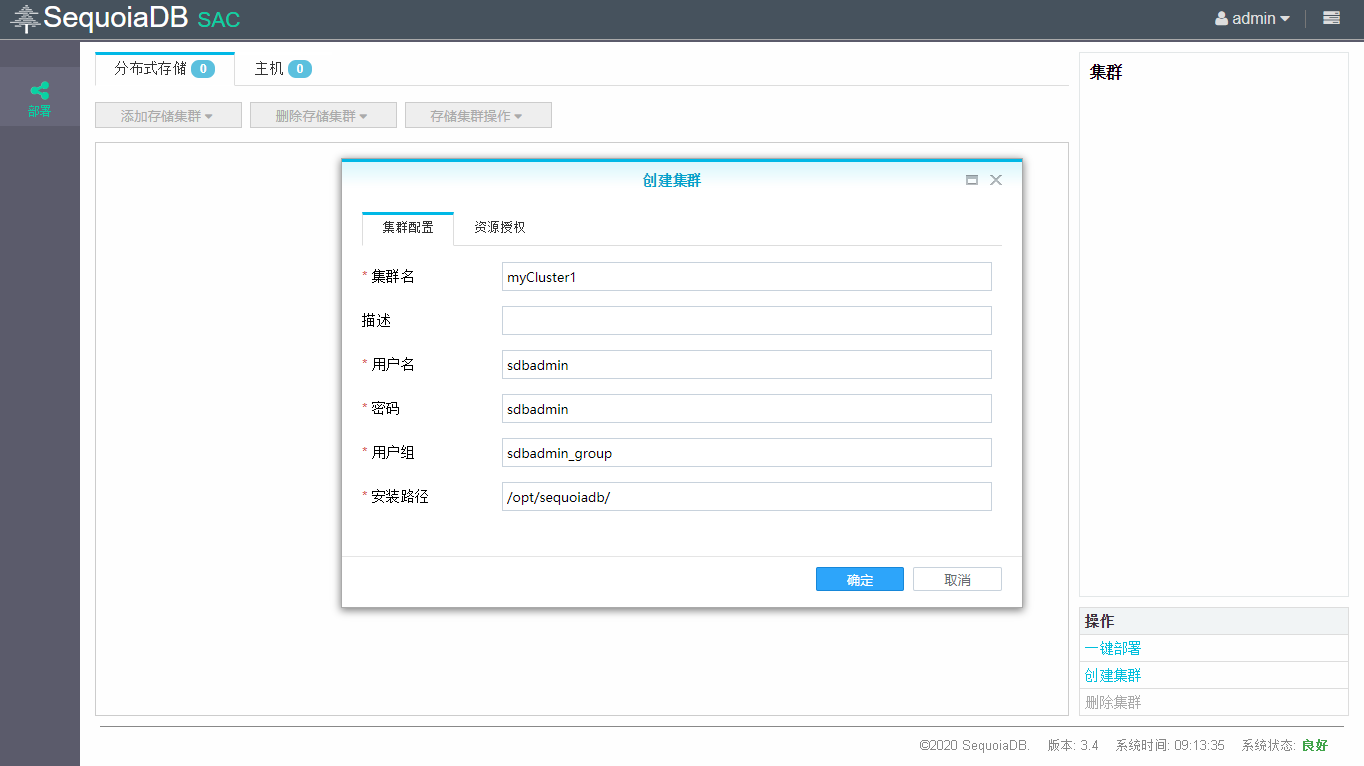Click the empty 描述 text field

[x=746, y=321]
